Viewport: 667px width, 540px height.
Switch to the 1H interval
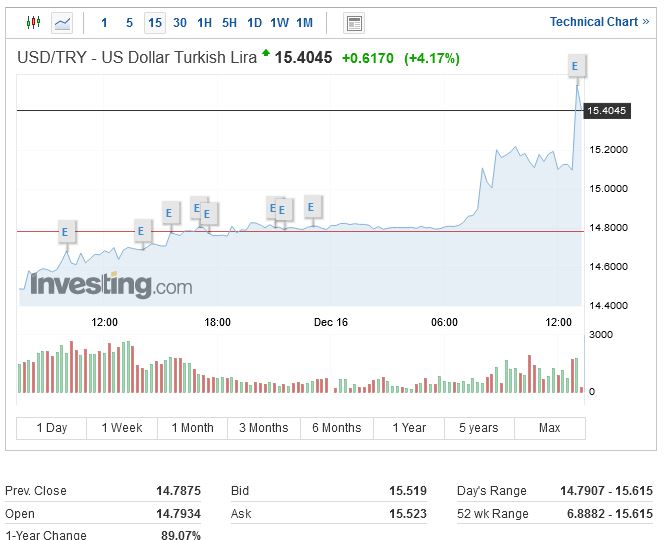204,22
